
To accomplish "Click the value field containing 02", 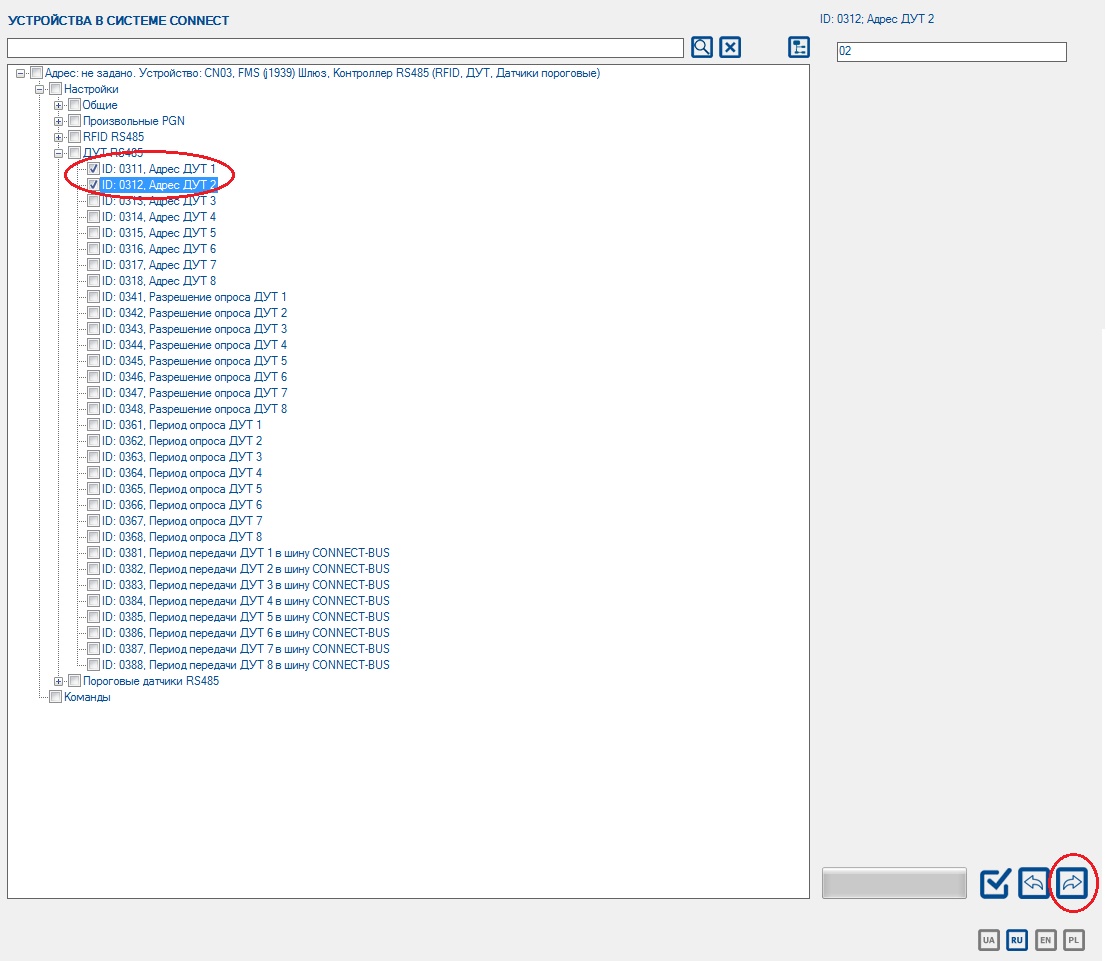I will point(952,52).
